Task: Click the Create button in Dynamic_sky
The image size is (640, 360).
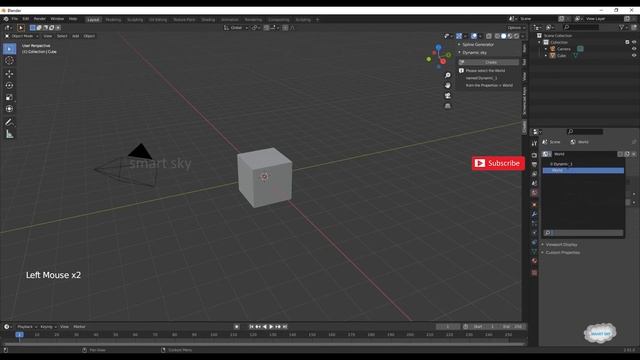Action: 488,62
